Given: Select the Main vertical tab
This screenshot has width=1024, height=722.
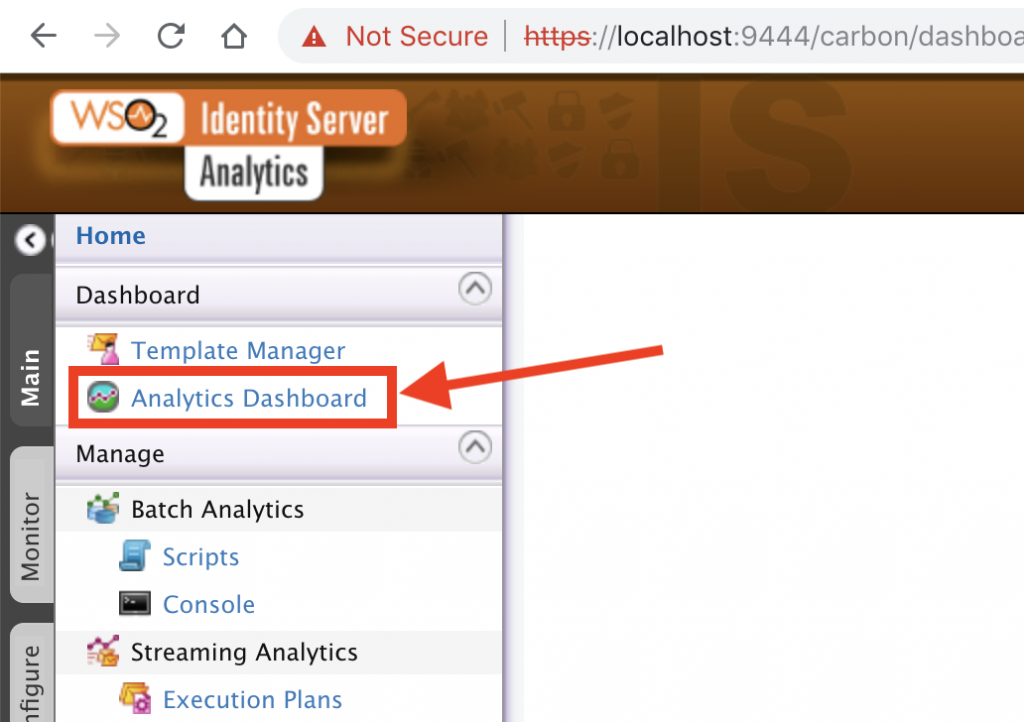Looking at the screenshot, I should click(31, 376).
